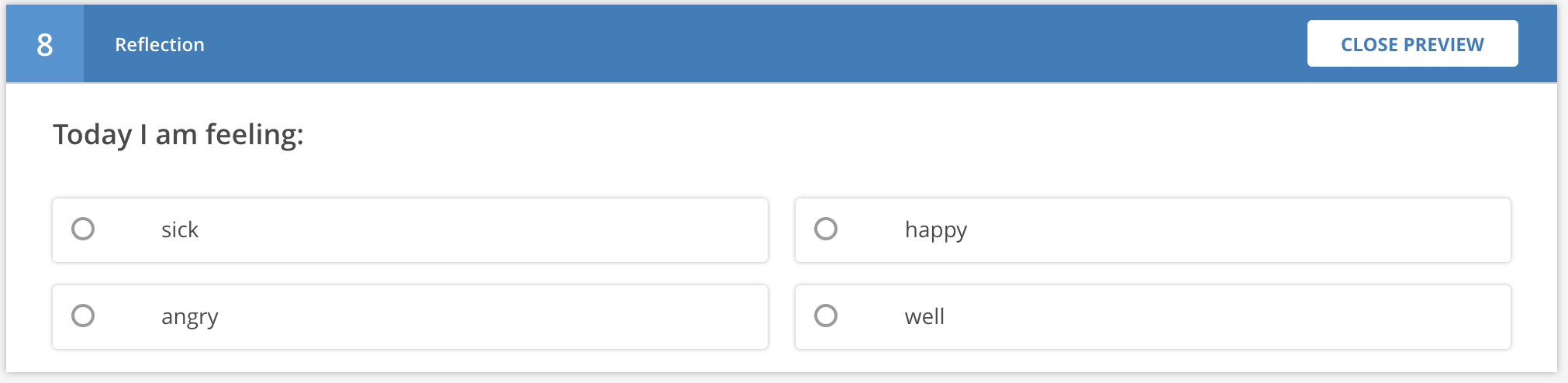Image resolution: width=1568 pixels, height=383 pixels.
Task: Click blank space inside the "angry" option card
Action: (481, 317)
